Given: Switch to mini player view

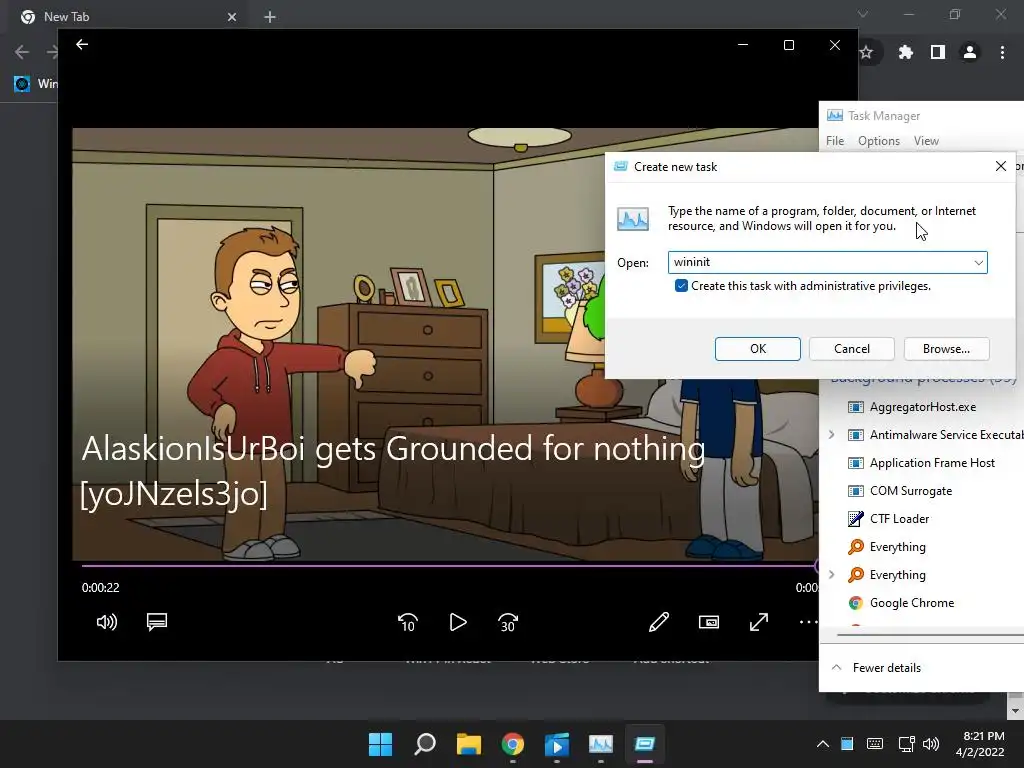Looking at the screenshot, I should [709, 622].
